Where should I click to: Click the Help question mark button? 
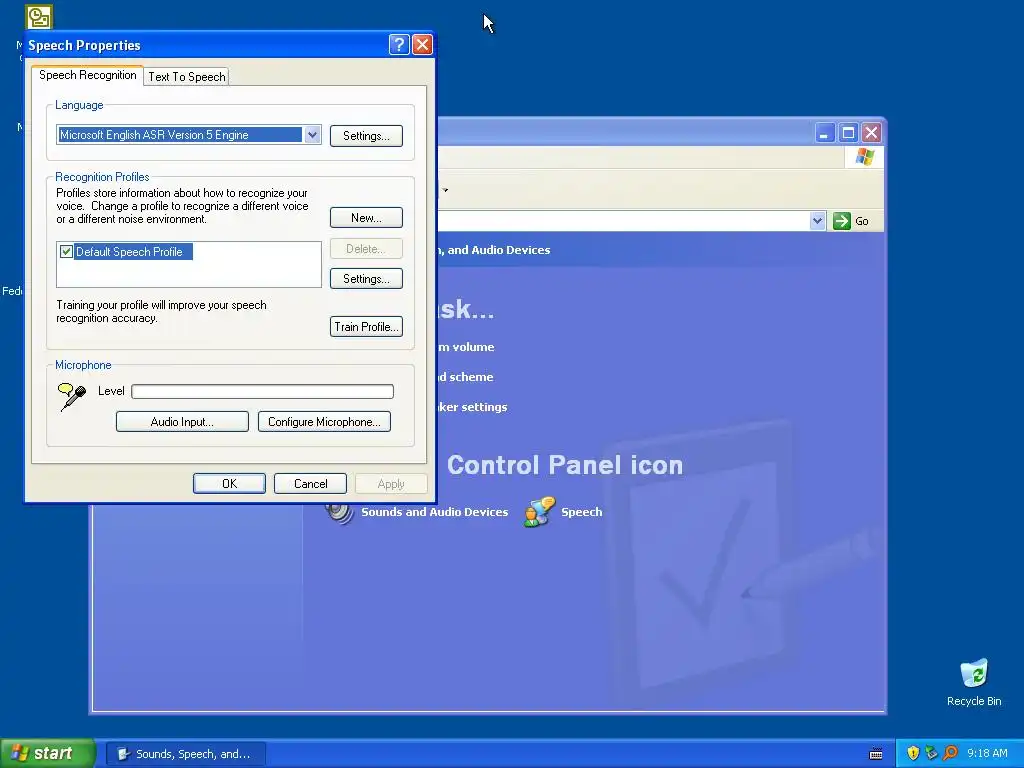click(x=399, y=44)
